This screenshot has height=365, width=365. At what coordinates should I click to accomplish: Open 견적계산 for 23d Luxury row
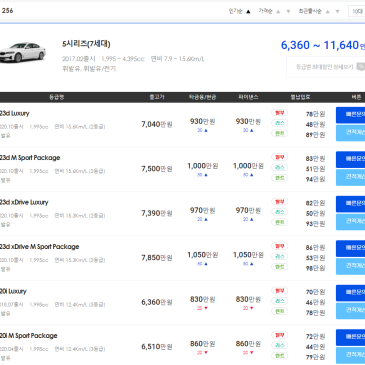point(350,133)
